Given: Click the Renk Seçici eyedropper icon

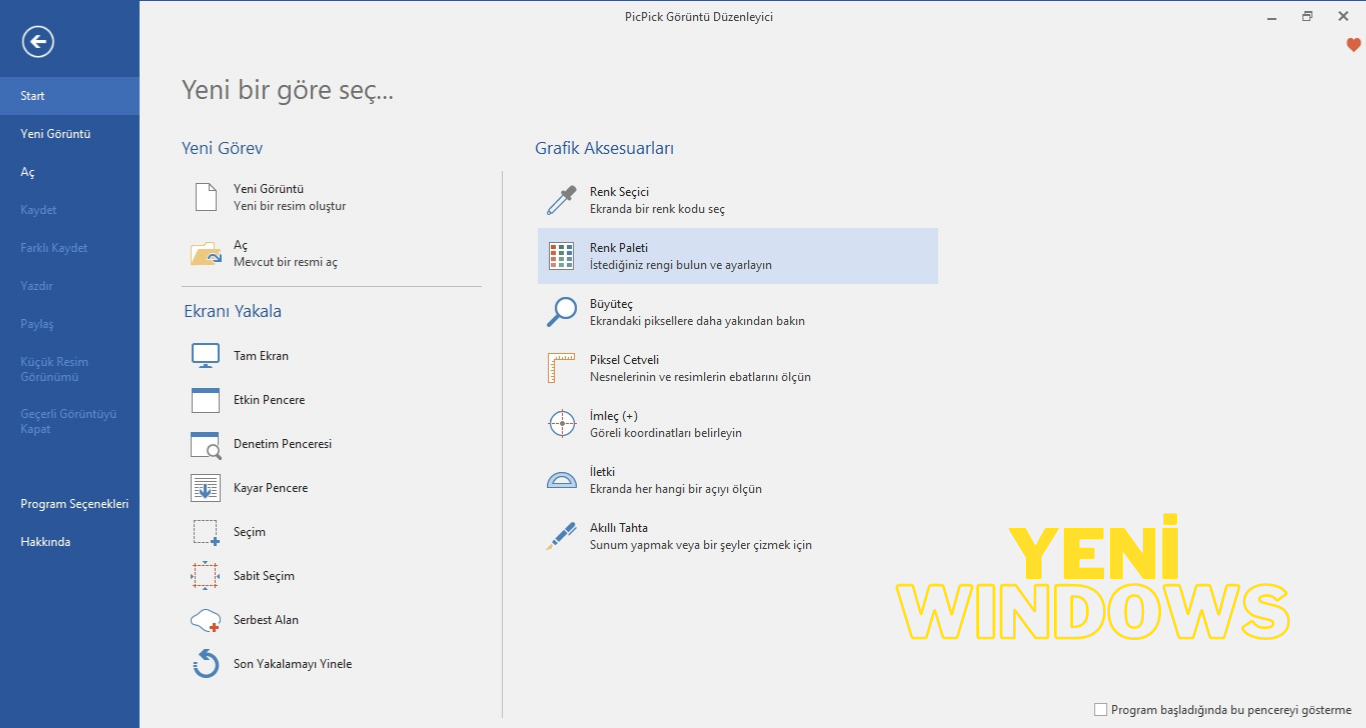Looking at the screenshot, I should coord(561,200).
